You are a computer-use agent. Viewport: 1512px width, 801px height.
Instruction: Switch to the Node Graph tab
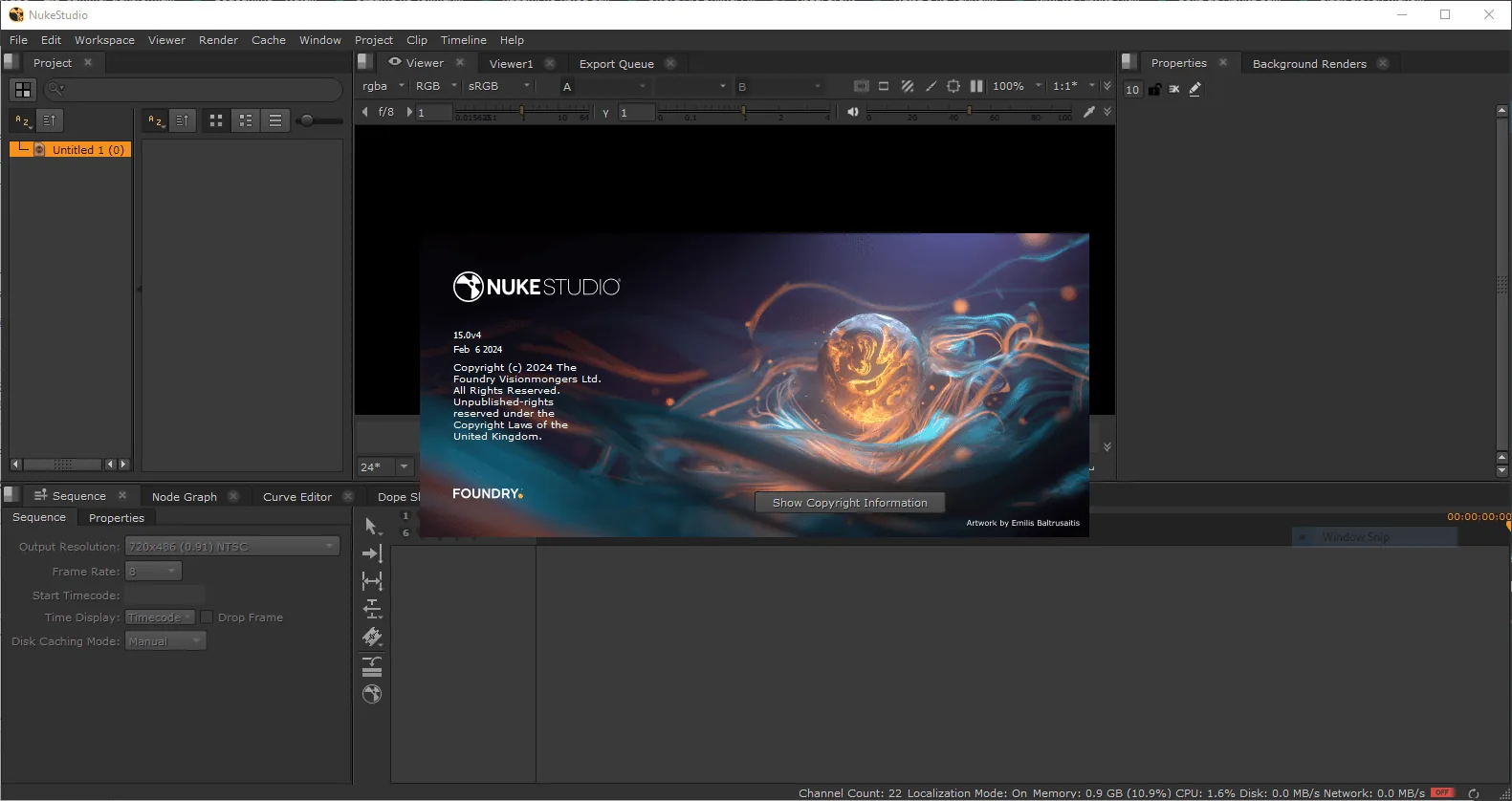[185, 497]
